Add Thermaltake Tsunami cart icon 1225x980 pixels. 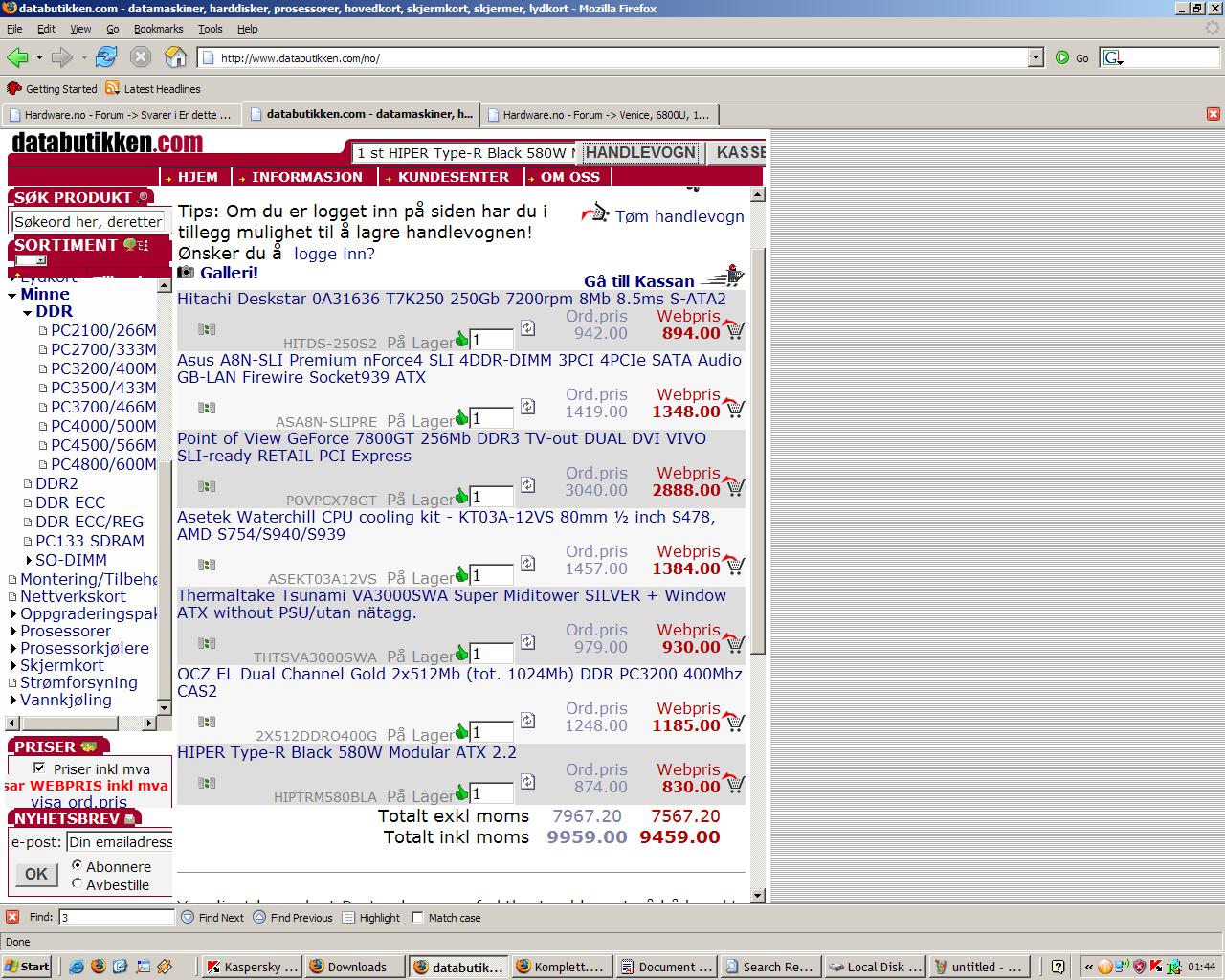[733, 644]
